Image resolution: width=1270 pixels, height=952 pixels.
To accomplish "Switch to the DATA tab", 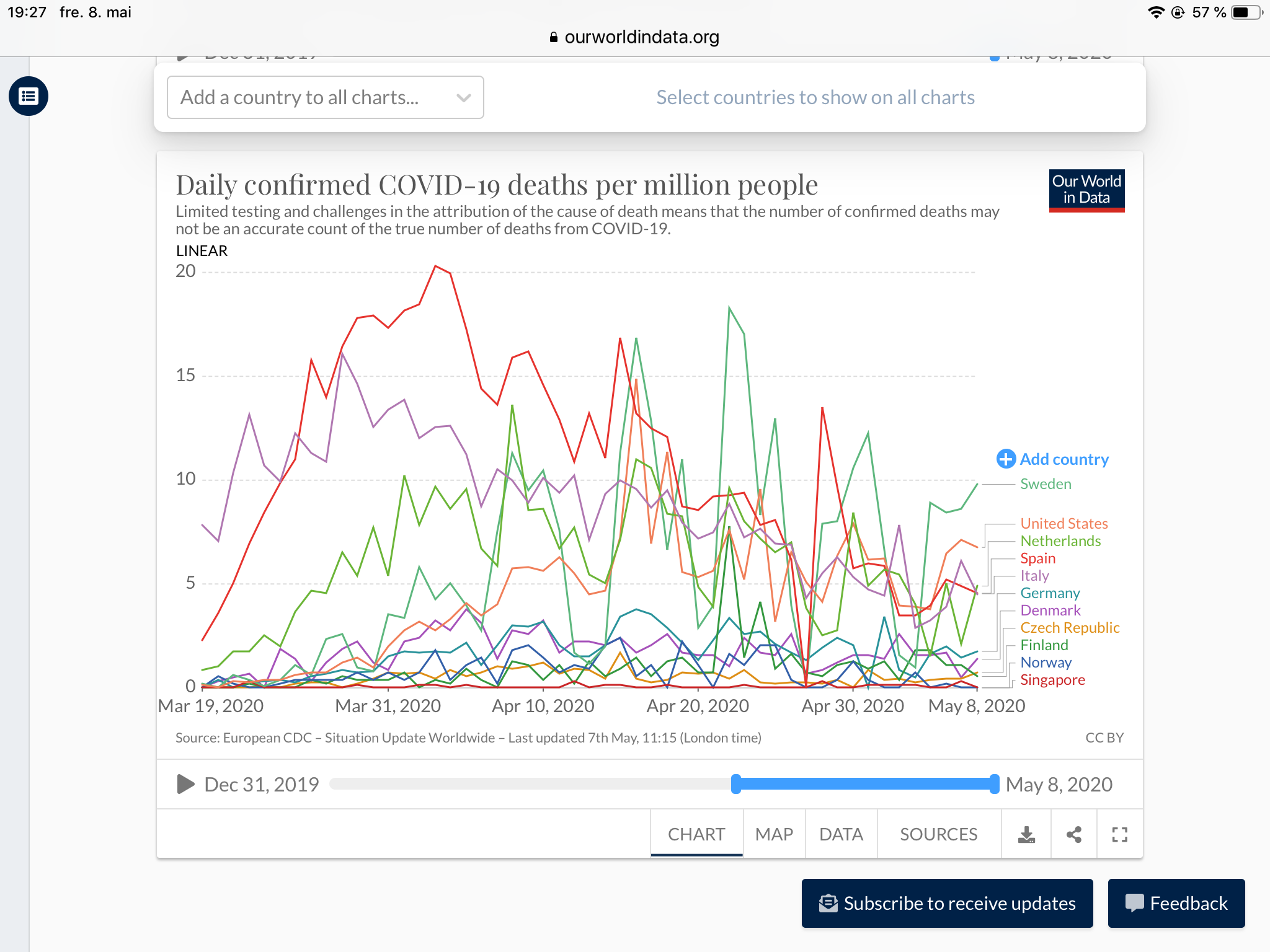I will (x=841, y=835).
